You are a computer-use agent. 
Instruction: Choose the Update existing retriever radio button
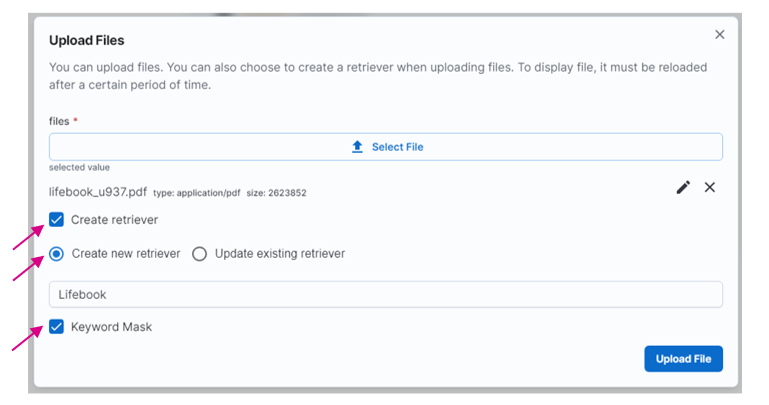pyautogui.click(x=199, y=254)
